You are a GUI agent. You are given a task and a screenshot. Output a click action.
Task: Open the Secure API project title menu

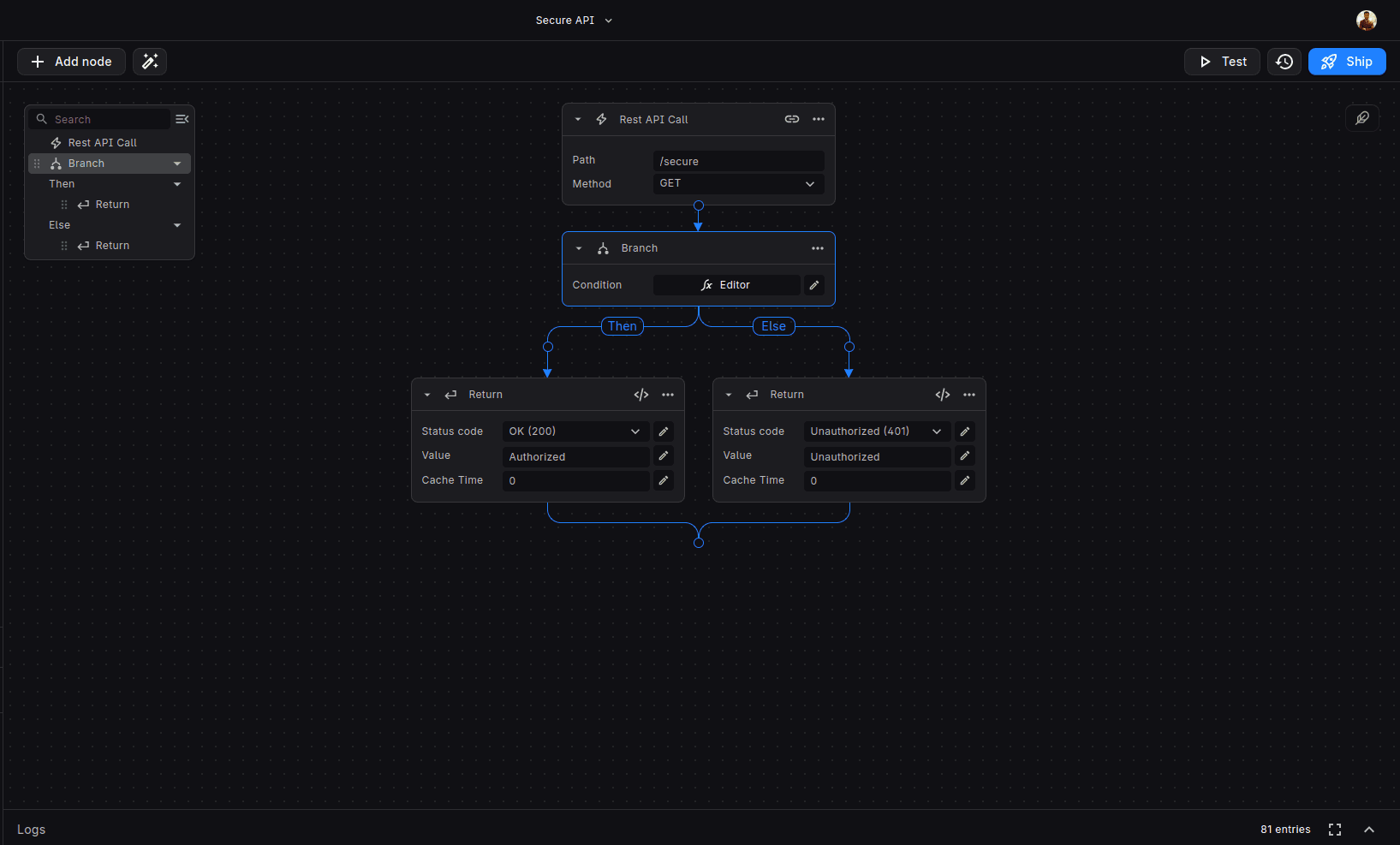(x=608, y=20)
